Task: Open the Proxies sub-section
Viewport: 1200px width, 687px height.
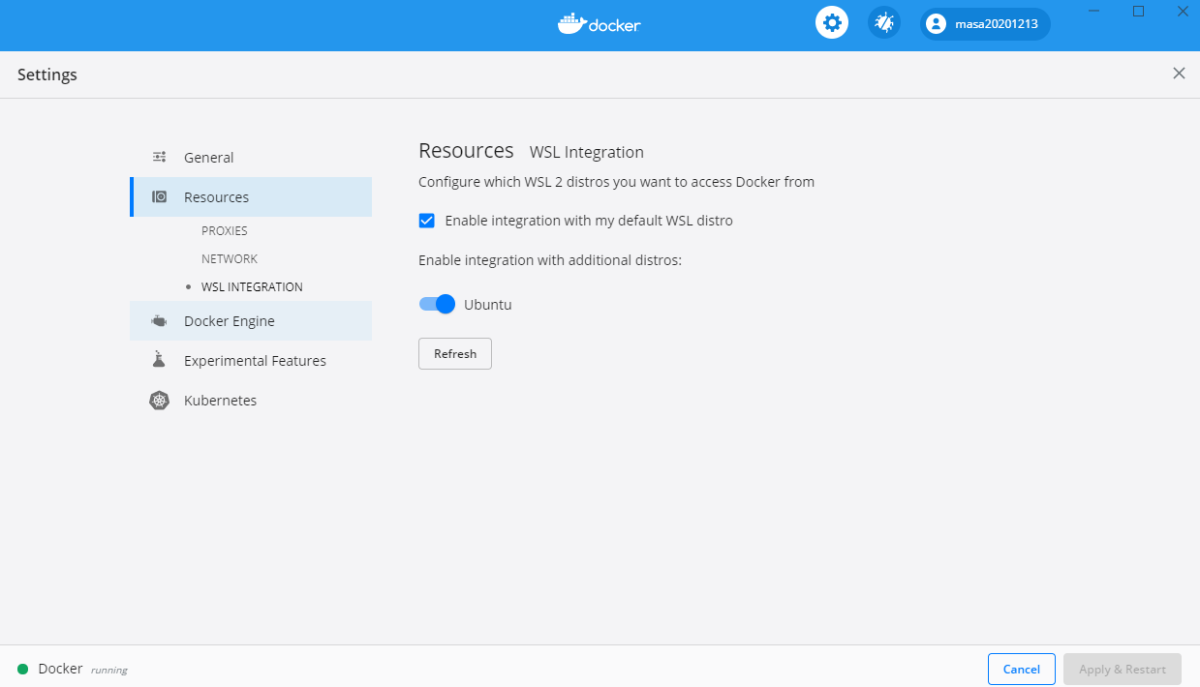Action: [224, 231]
